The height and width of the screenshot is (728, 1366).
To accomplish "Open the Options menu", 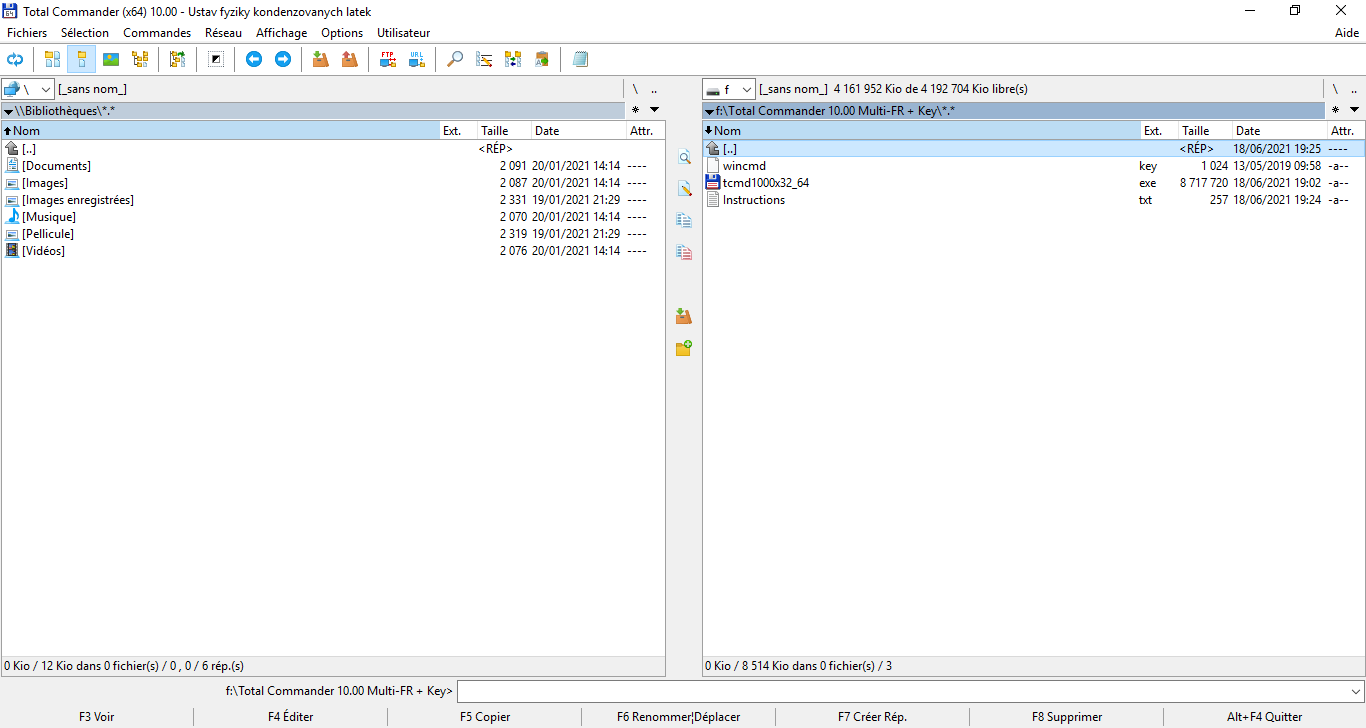I will [342, 33].
